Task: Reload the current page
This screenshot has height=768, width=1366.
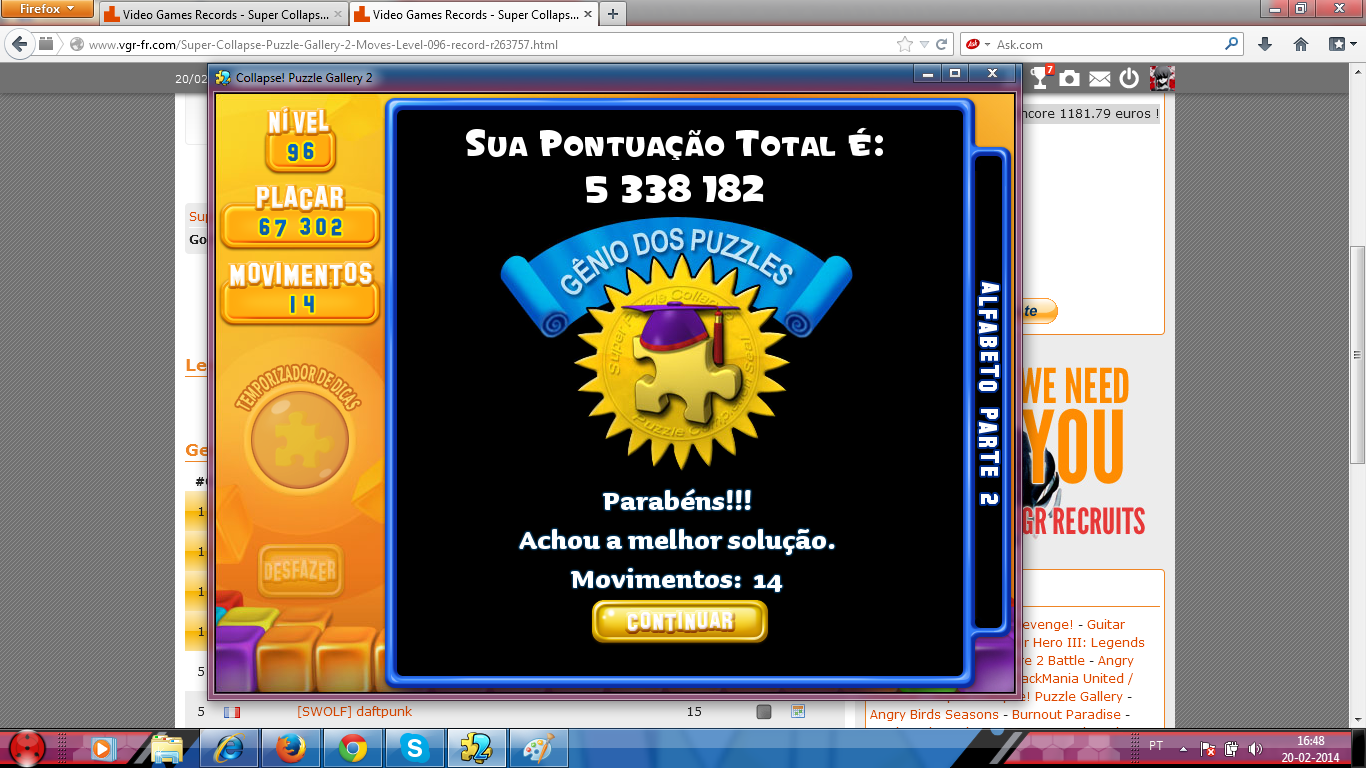Action: point(941,44)
